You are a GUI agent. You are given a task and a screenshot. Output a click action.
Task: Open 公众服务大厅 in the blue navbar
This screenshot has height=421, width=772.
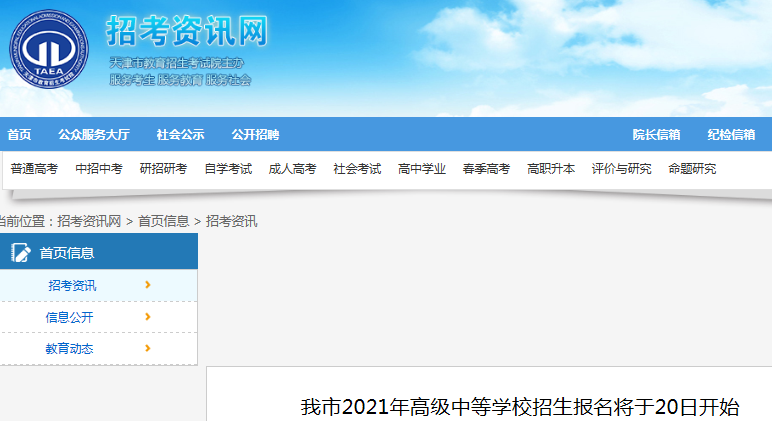(x=94, y=135)
